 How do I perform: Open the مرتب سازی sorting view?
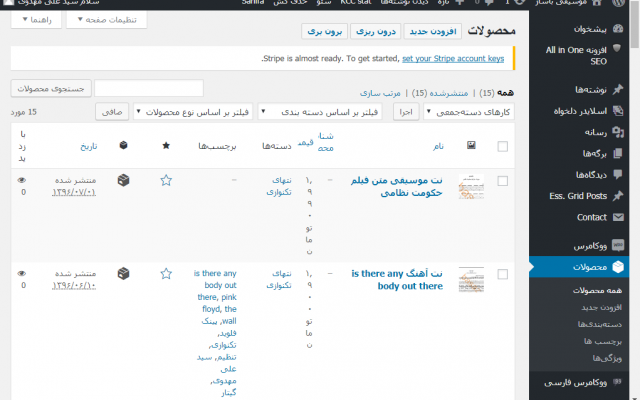(x=380, y=93)
